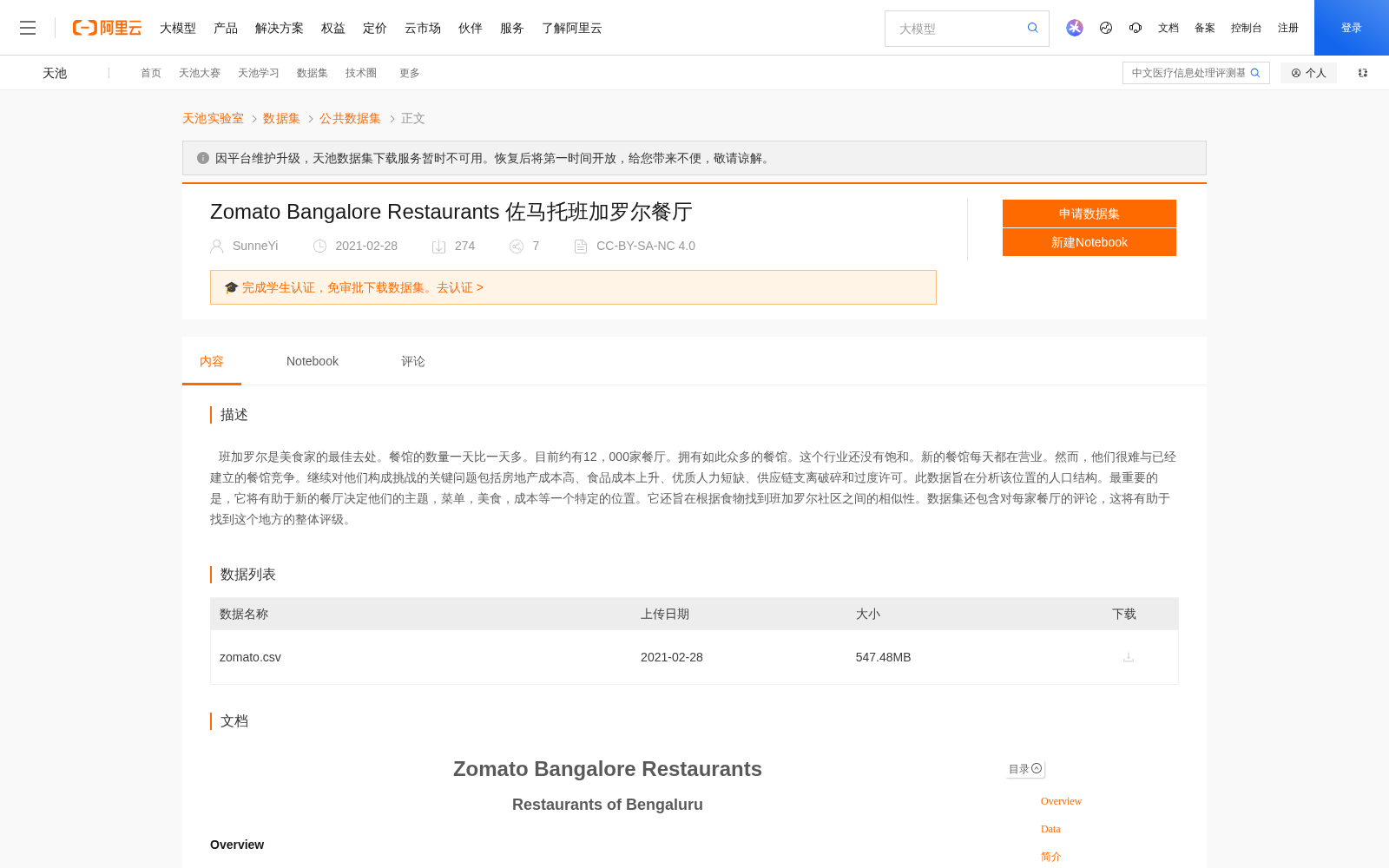Click the globe language icon in header
The height and width of the screenshot is (868, 1389).
pos(1106,28)
